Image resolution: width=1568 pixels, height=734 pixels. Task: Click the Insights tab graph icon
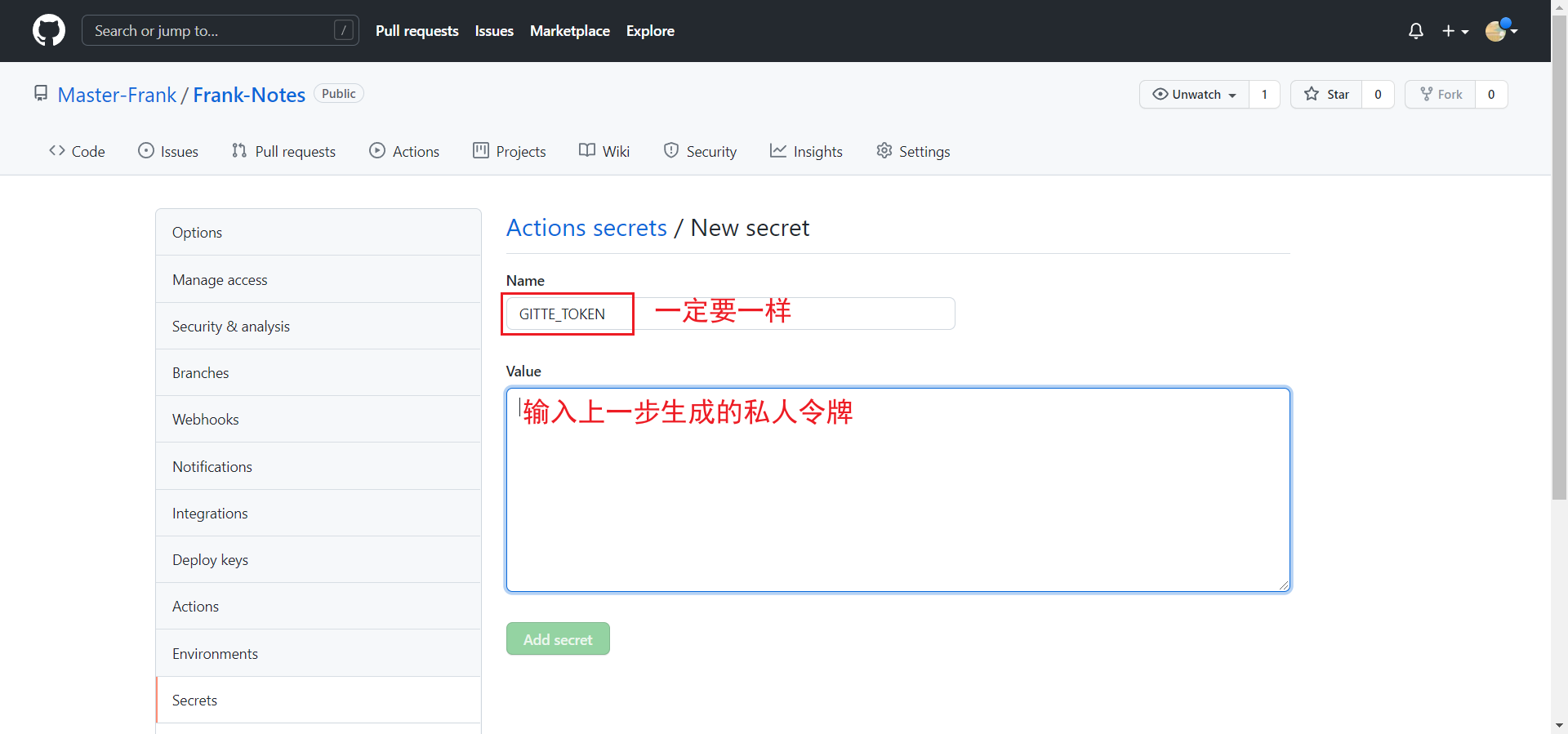point(778,150)
